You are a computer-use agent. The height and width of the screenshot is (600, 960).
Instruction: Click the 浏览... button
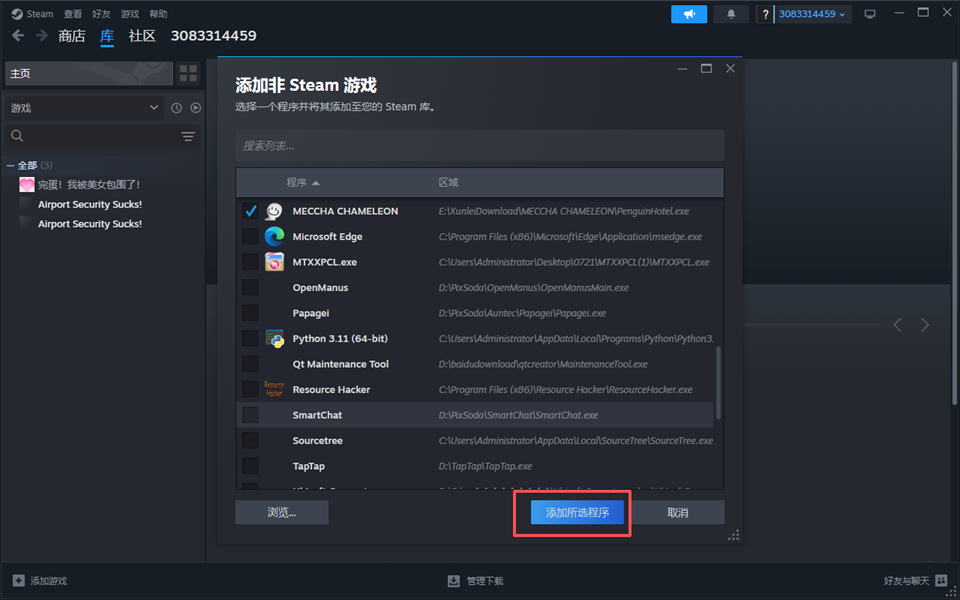click(x=282, y=512)
